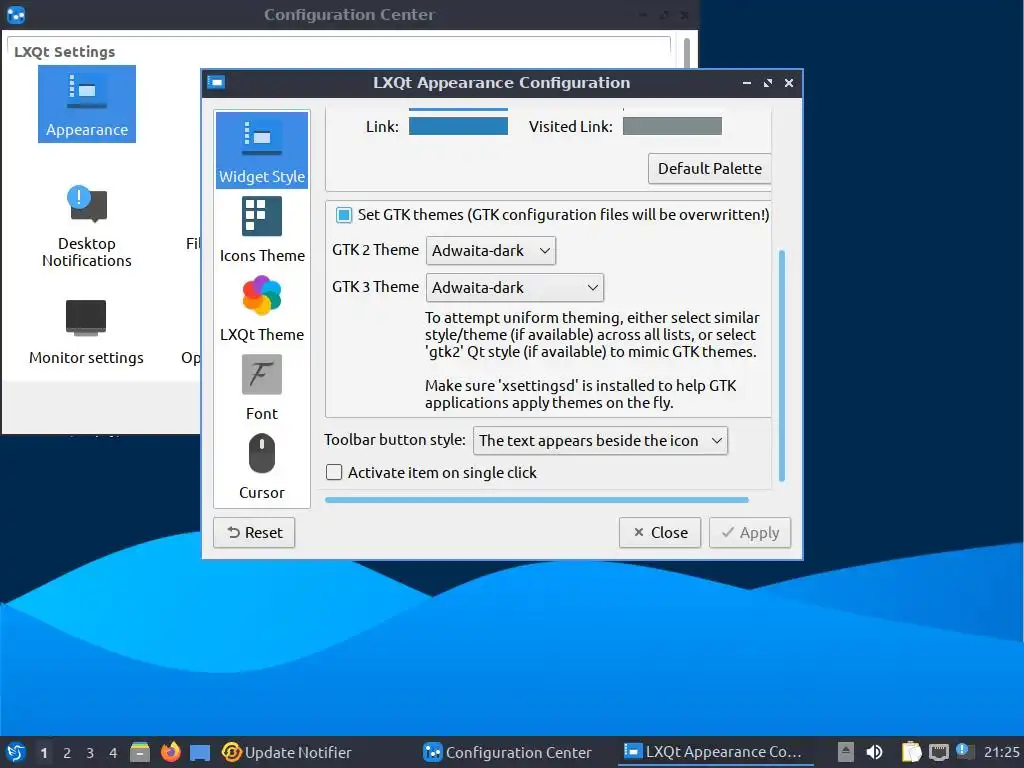Click the vertical scrollbar of Appearance dialog
The height and width of the screenshot is (768, 1024).
tap(782, 366)
